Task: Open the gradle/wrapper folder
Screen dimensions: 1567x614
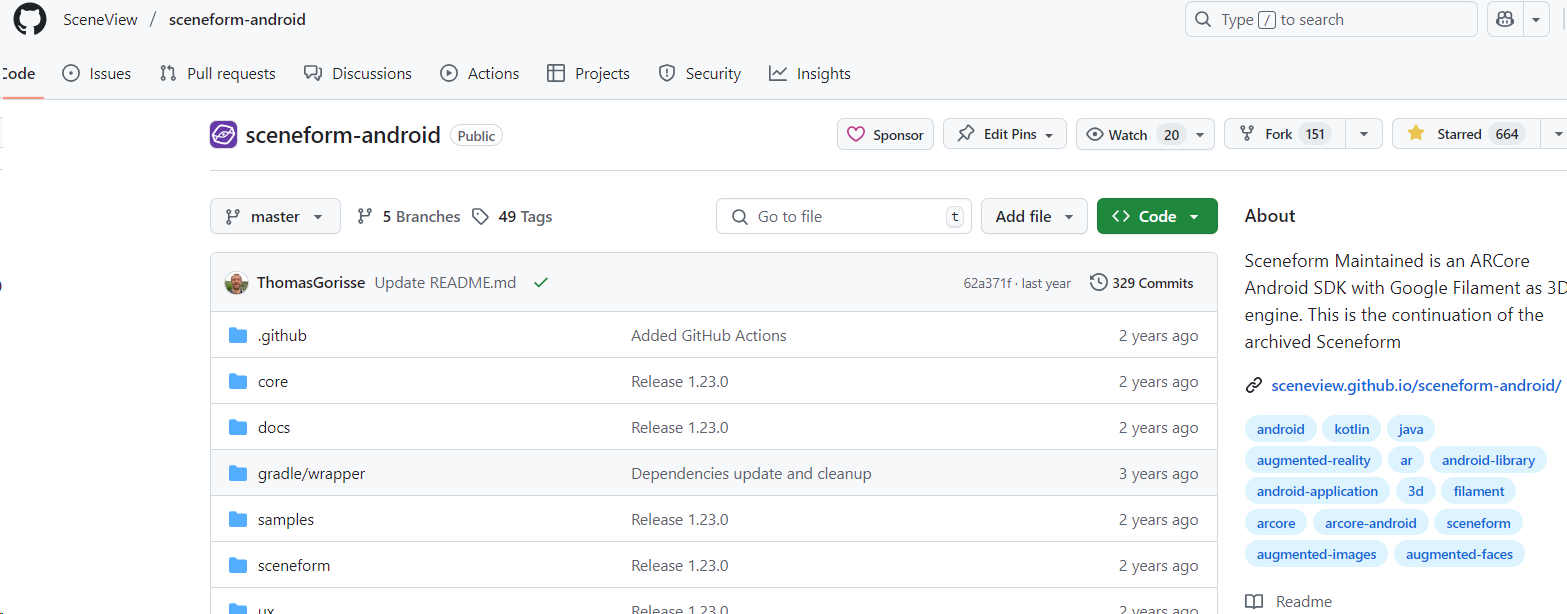Action: pyautogui.click(x=311, y=474)
